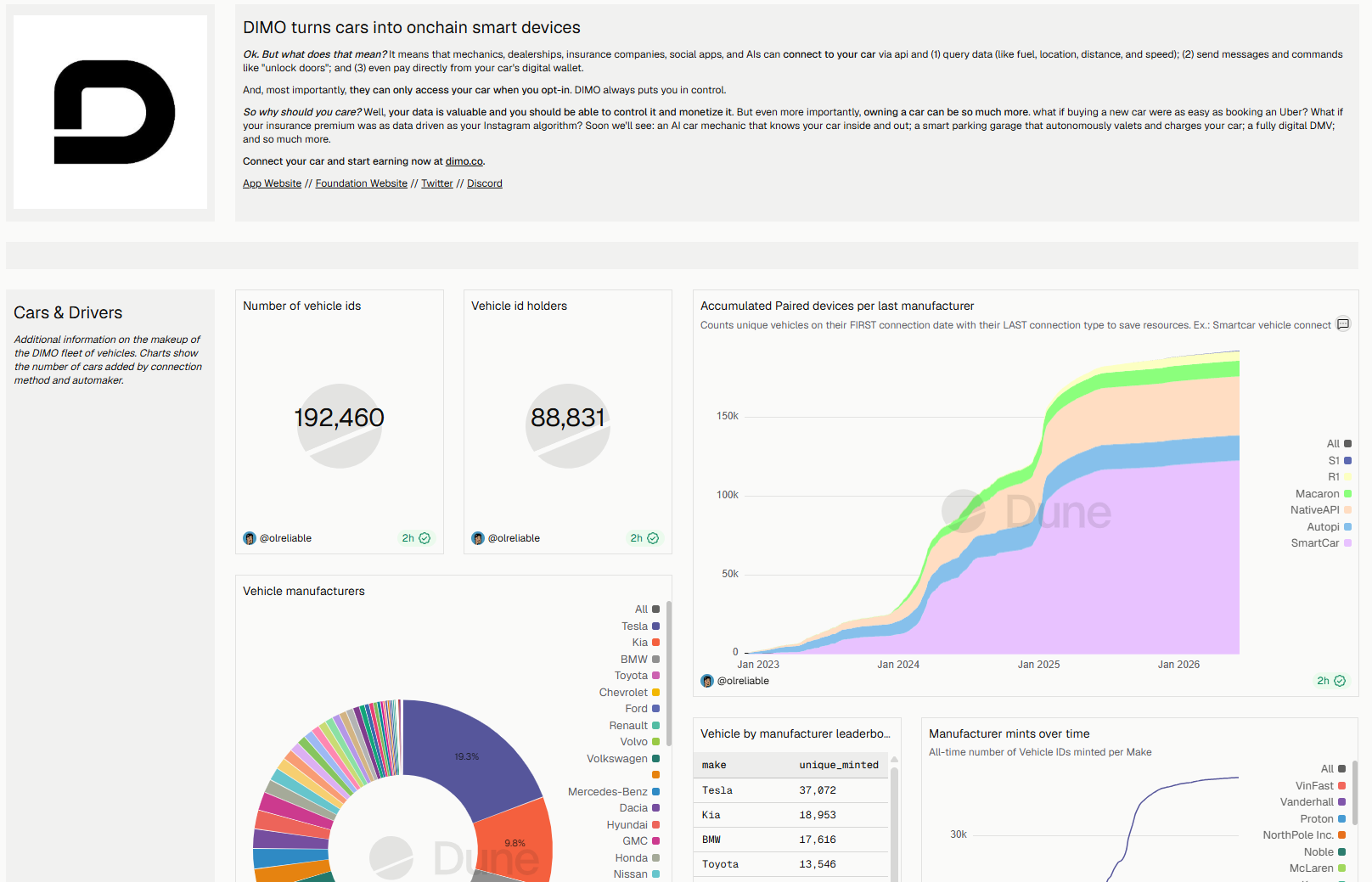Toggle Volvo in the manufacturers legend
The width and height of the screenshot is (1372, 882).
(639, 742)
